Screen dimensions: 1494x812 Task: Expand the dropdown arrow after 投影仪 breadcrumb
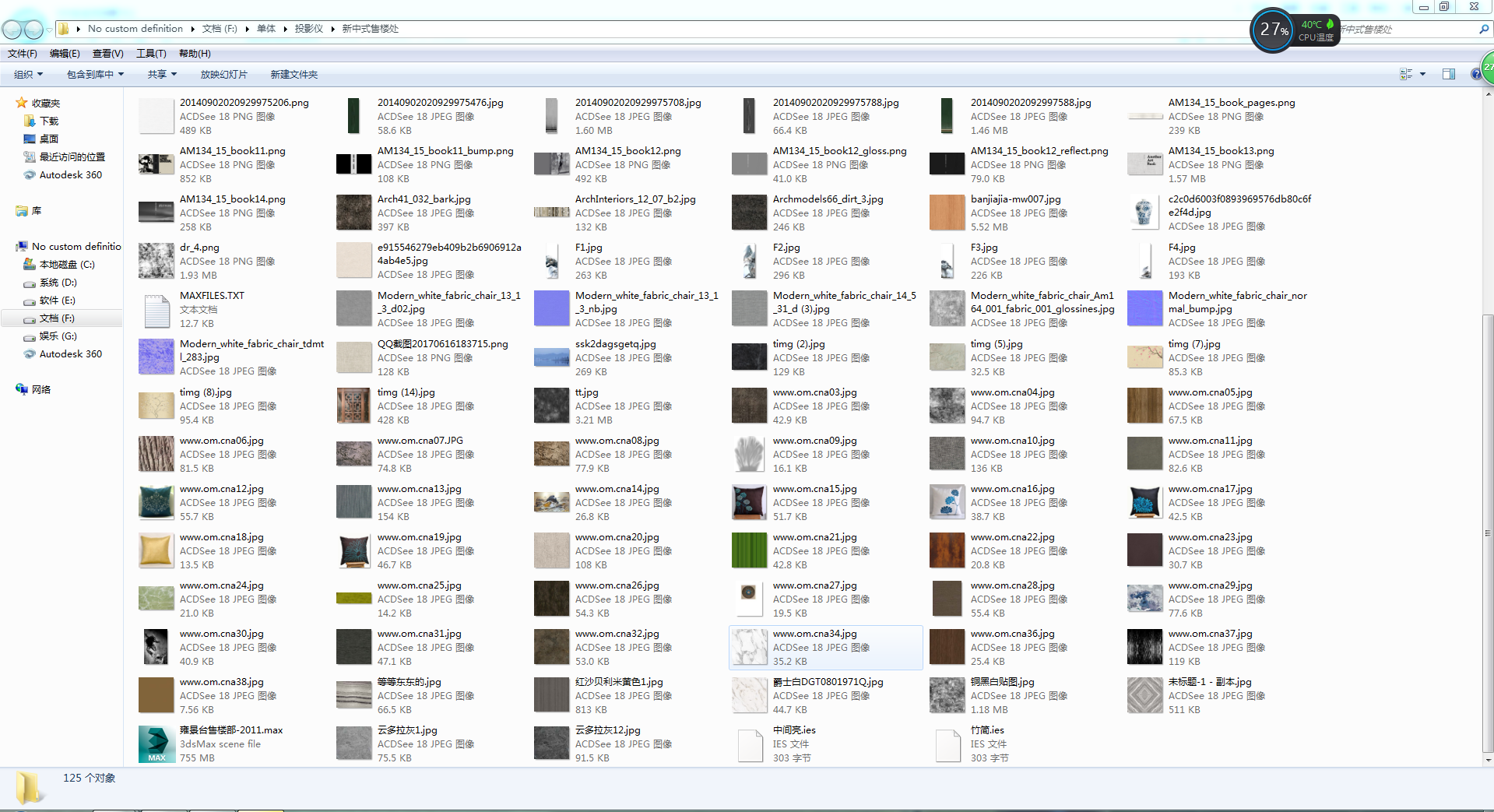coord(332,29)
